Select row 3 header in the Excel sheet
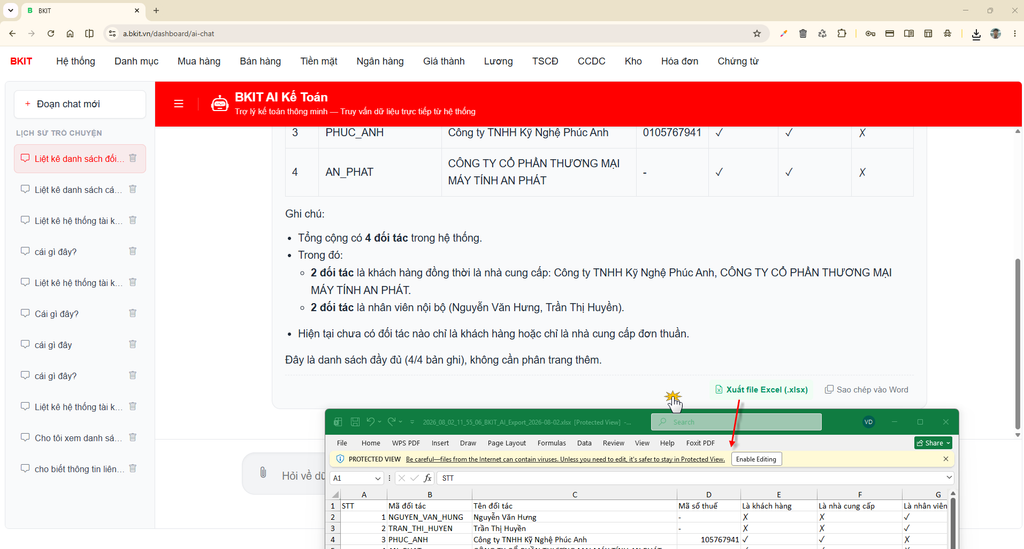Image resolution: width=1024 pixels, height=549 pixels. (x=333, y=528)
